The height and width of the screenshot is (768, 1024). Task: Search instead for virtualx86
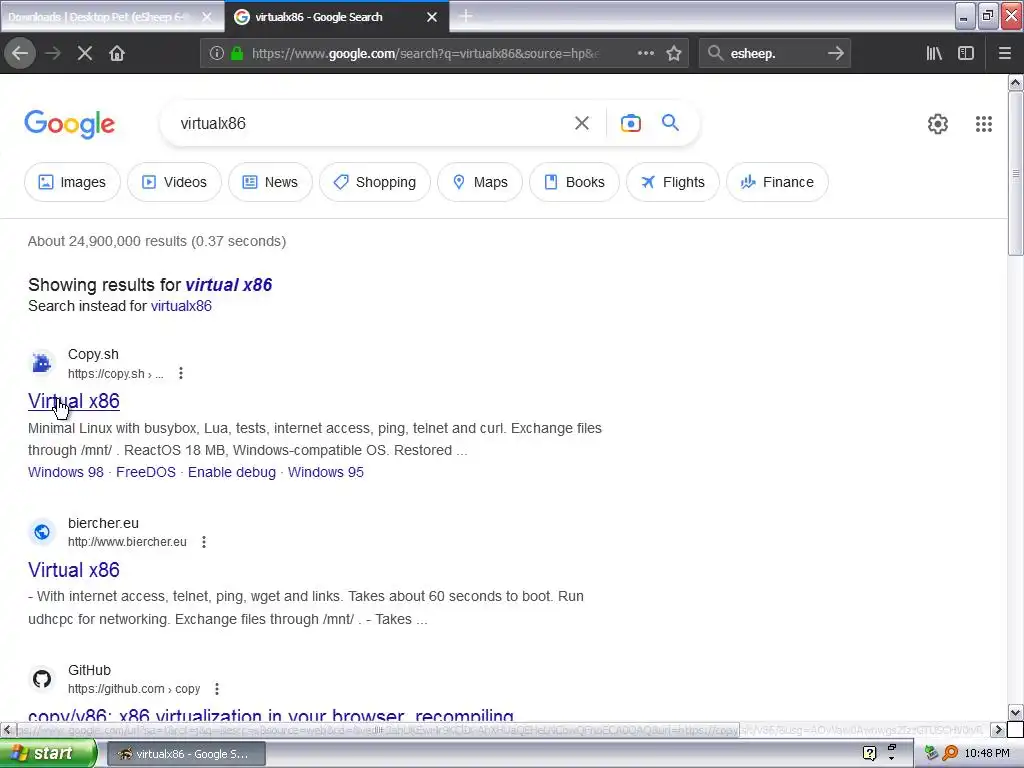coord(181,306)
